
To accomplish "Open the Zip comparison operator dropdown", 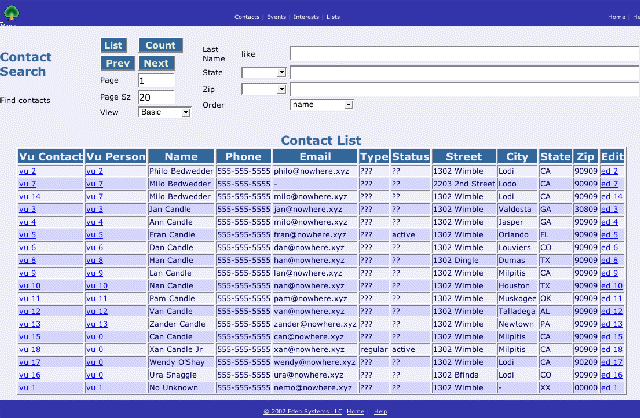I will (x=264, y=89).
